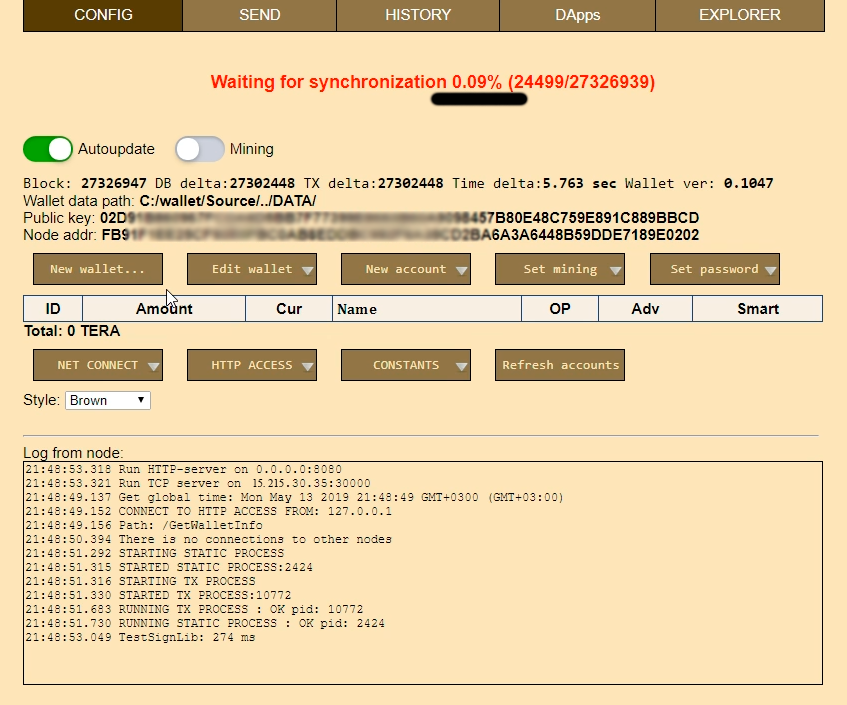Click log line TestSignLib: 274 ms
The height and width of the screenshot is (705, 847).
pyautogui.click(x=140, y=638)
